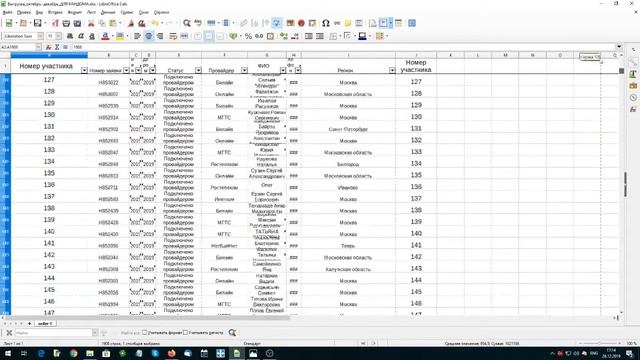
Task: Click the Windows Start button
Action: tap(7, 353)
